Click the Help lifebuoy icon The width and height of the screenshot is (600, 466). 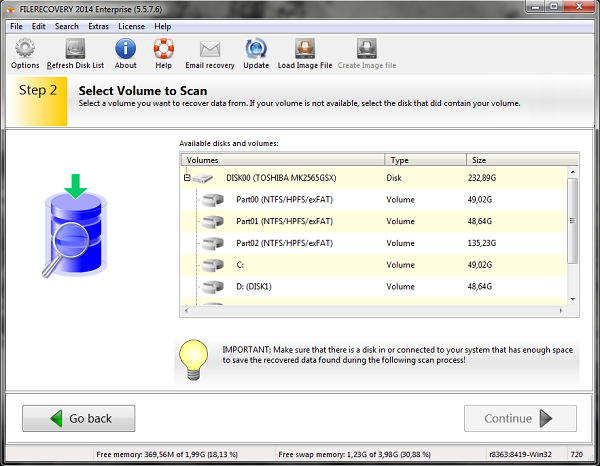click(x=163, y=48)
